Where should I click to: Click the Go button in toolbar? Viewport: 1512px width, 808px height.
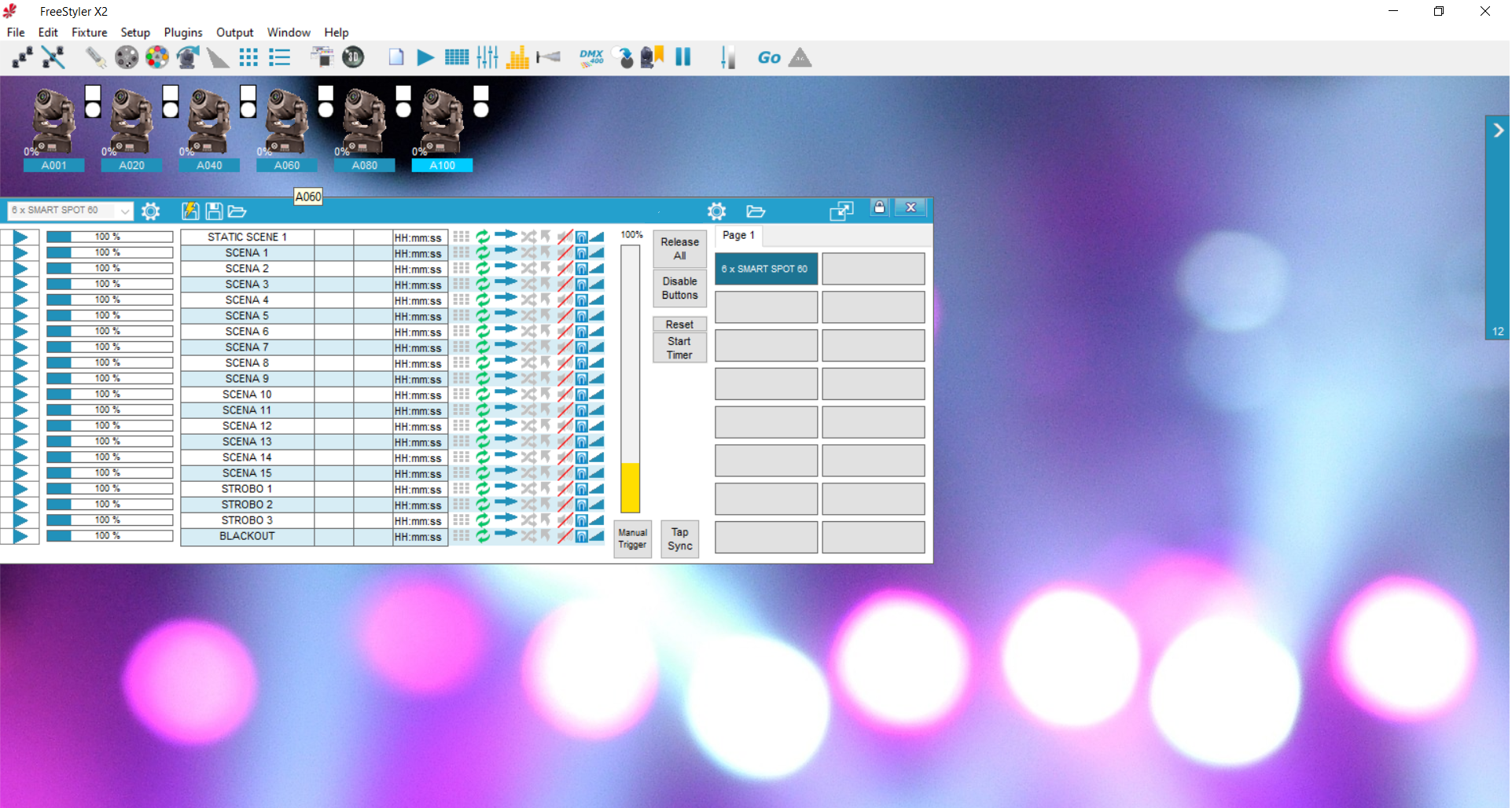point(769,57)
